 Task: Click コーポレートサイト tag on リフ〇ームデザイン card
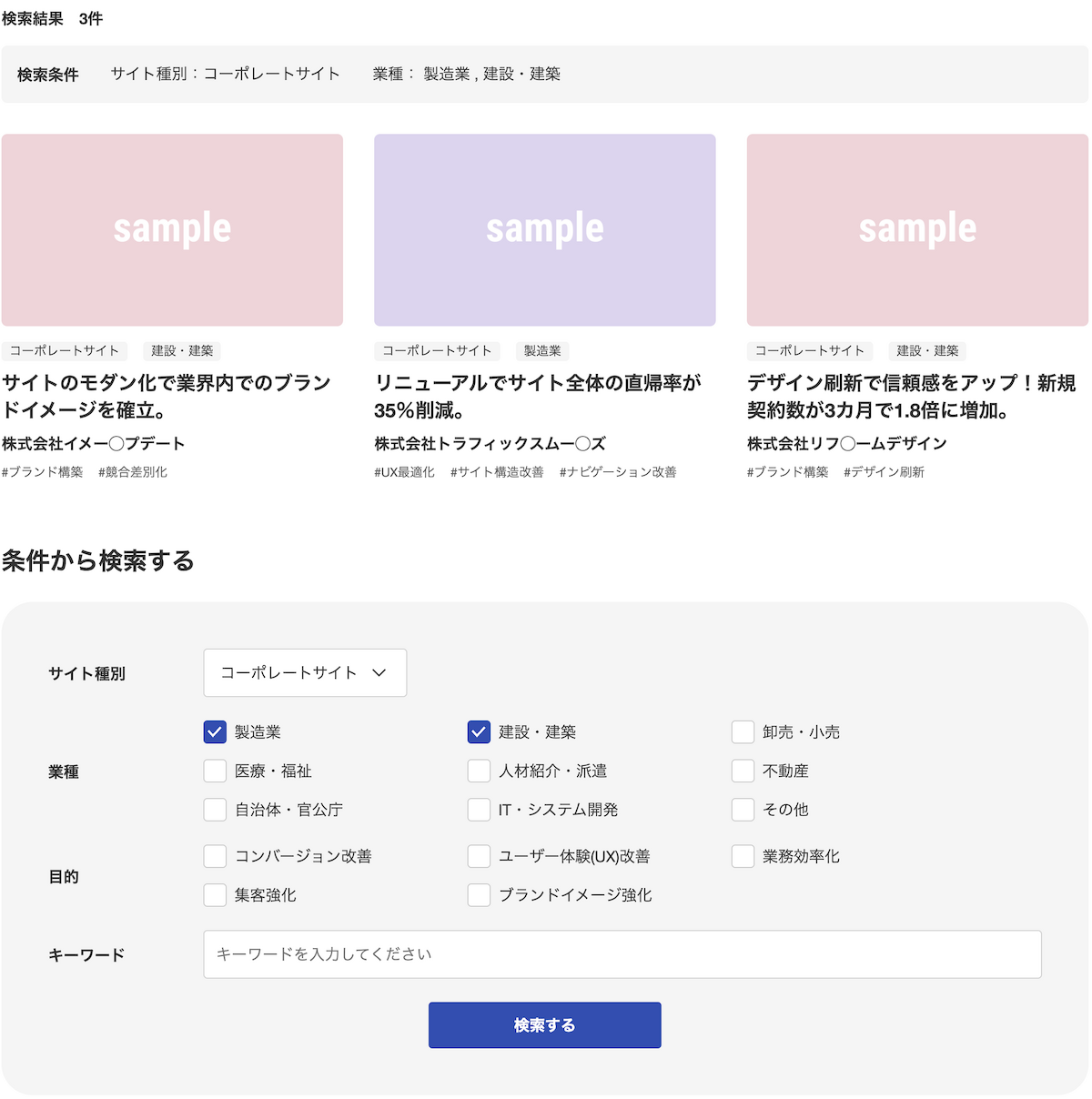pos(810,351)
